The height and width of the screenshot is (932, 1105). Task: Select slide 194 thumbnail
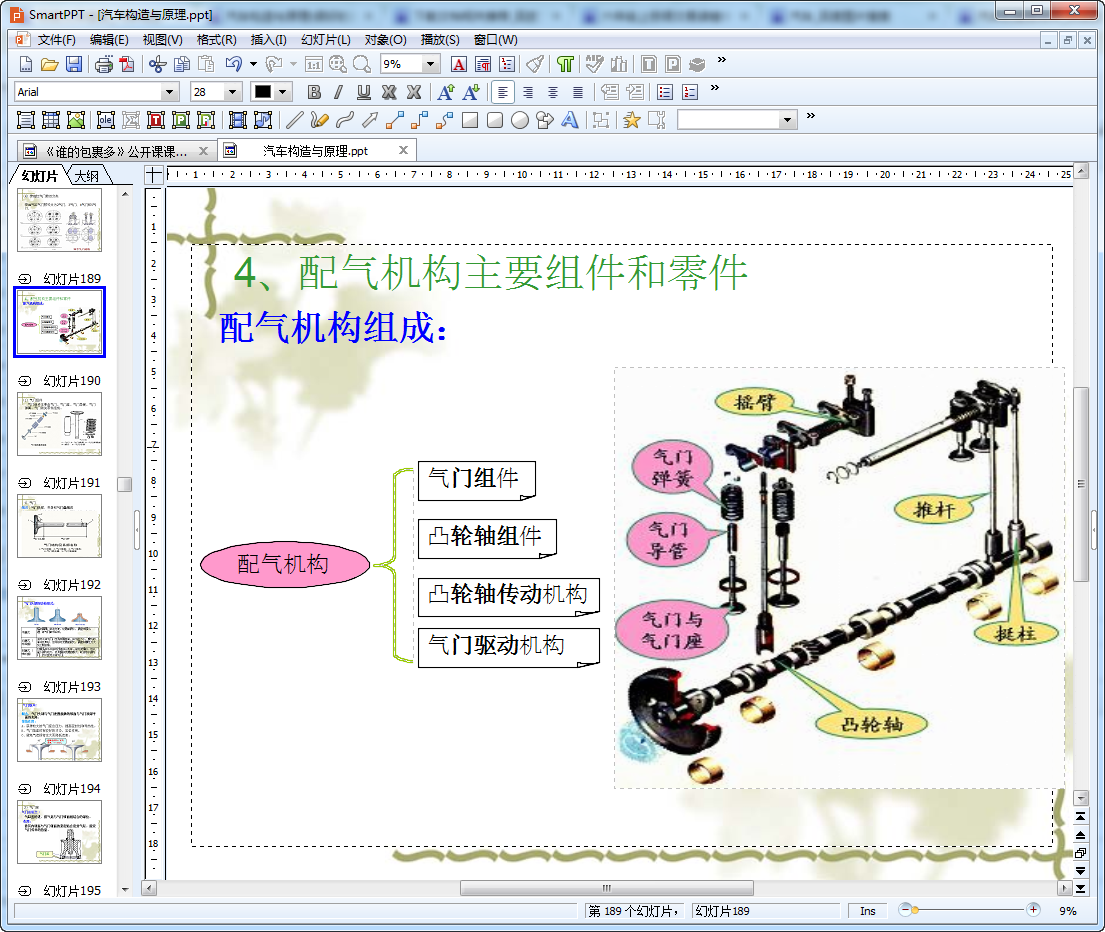59,832
